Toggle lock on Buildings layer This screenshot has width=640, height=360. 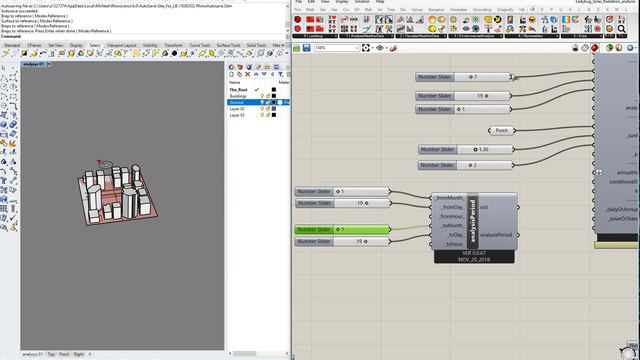268,96
